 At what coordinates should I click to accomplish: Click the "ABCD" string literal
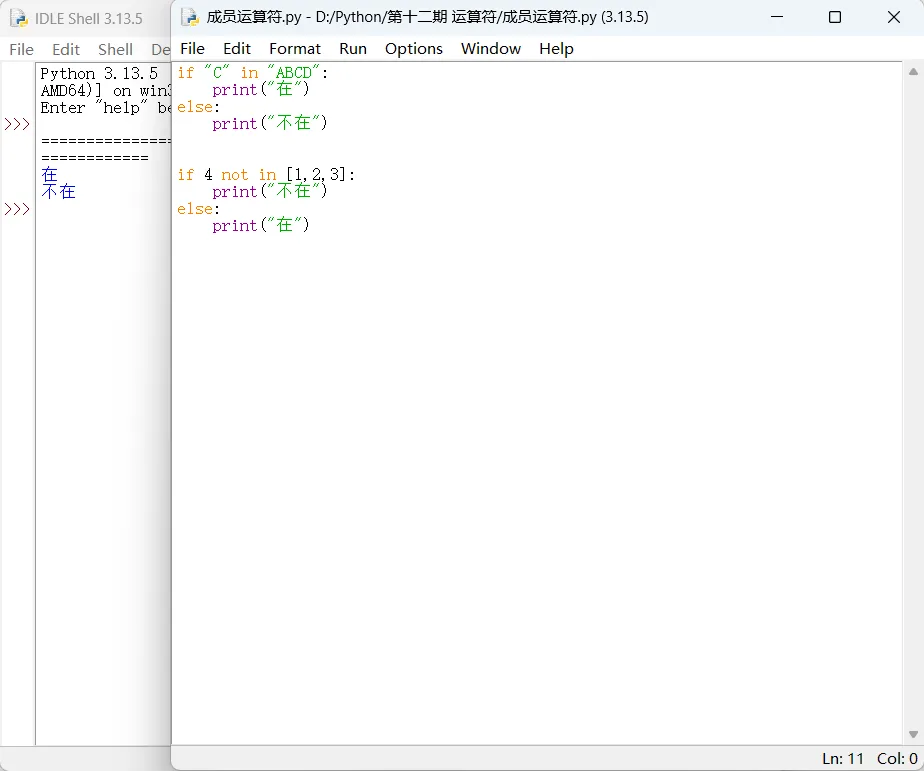click(x=292, y=73)
